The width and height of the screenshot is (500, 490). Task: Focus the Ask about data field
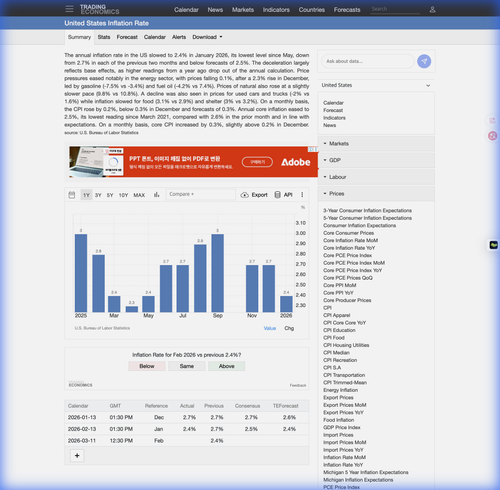point(368,61)
